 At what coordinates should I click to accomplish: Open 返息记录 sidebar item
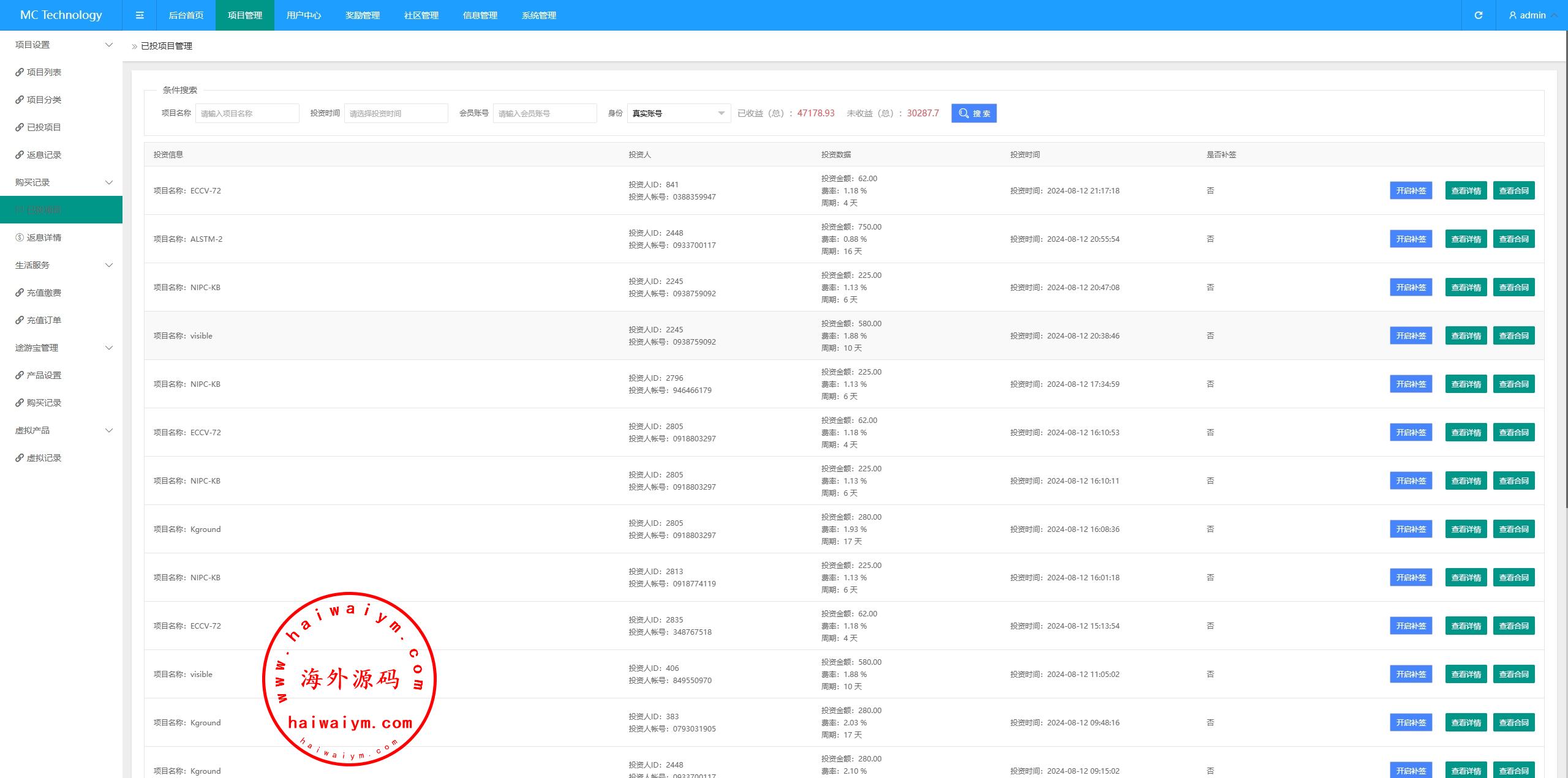click(43, 155)
